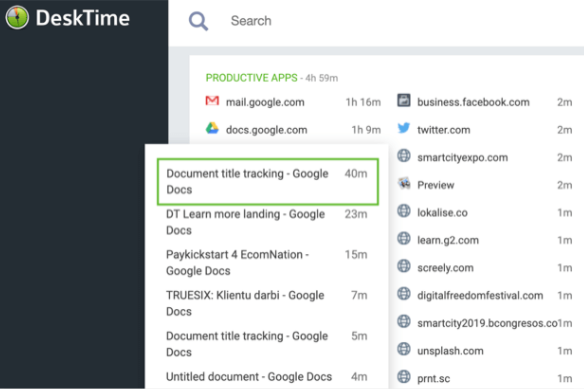
Task: Select Untitled document - Google Docs entry
Action: [x=267, y=377]
